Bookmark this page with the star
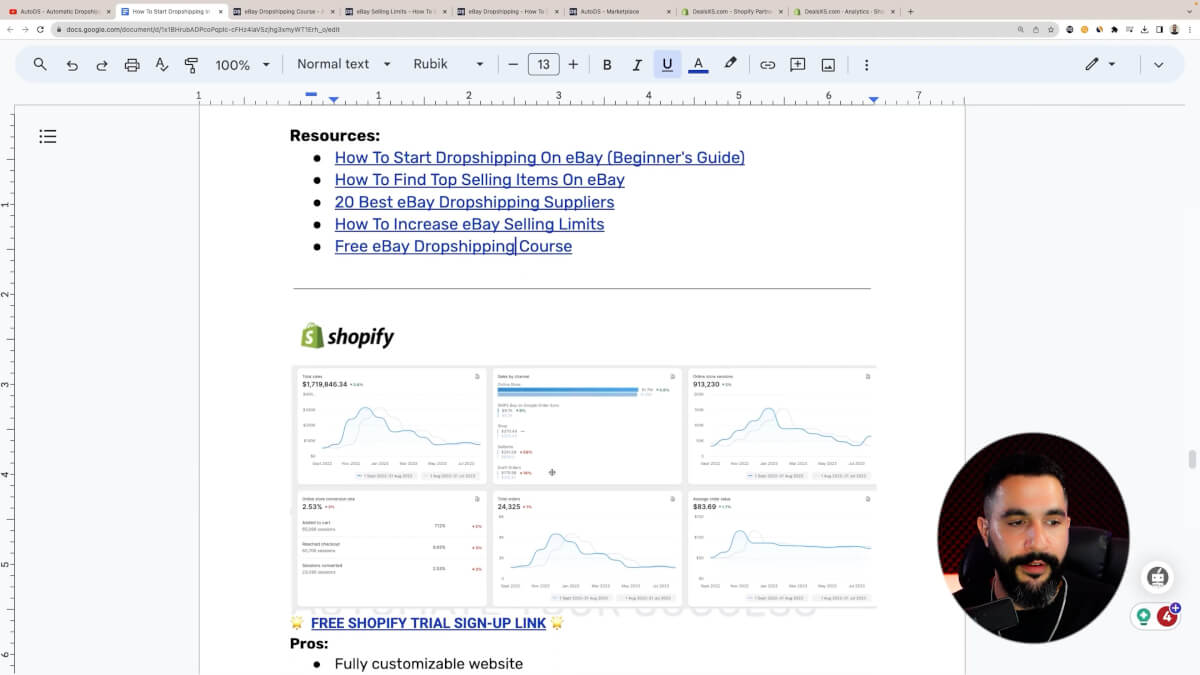 (x=1051, y=29)
